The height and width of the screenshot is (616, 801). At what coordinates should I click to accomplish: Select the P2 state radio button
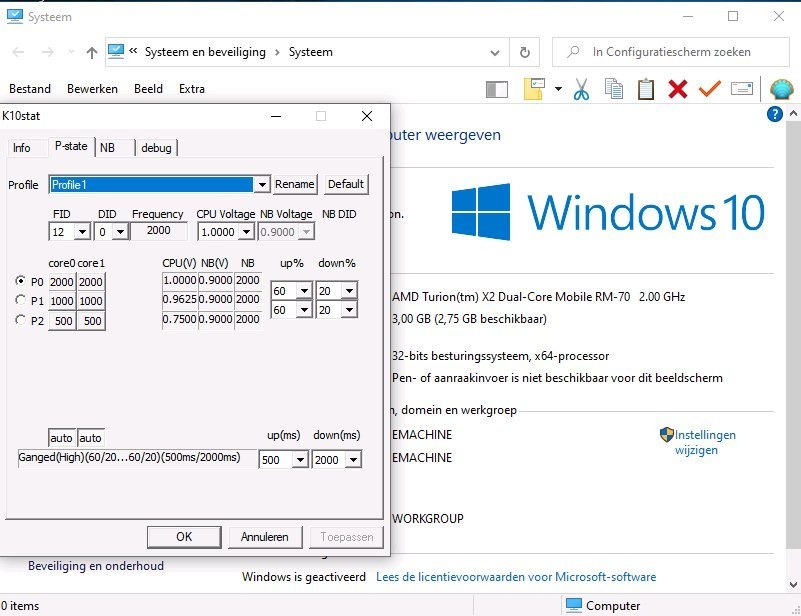(20, 320)
